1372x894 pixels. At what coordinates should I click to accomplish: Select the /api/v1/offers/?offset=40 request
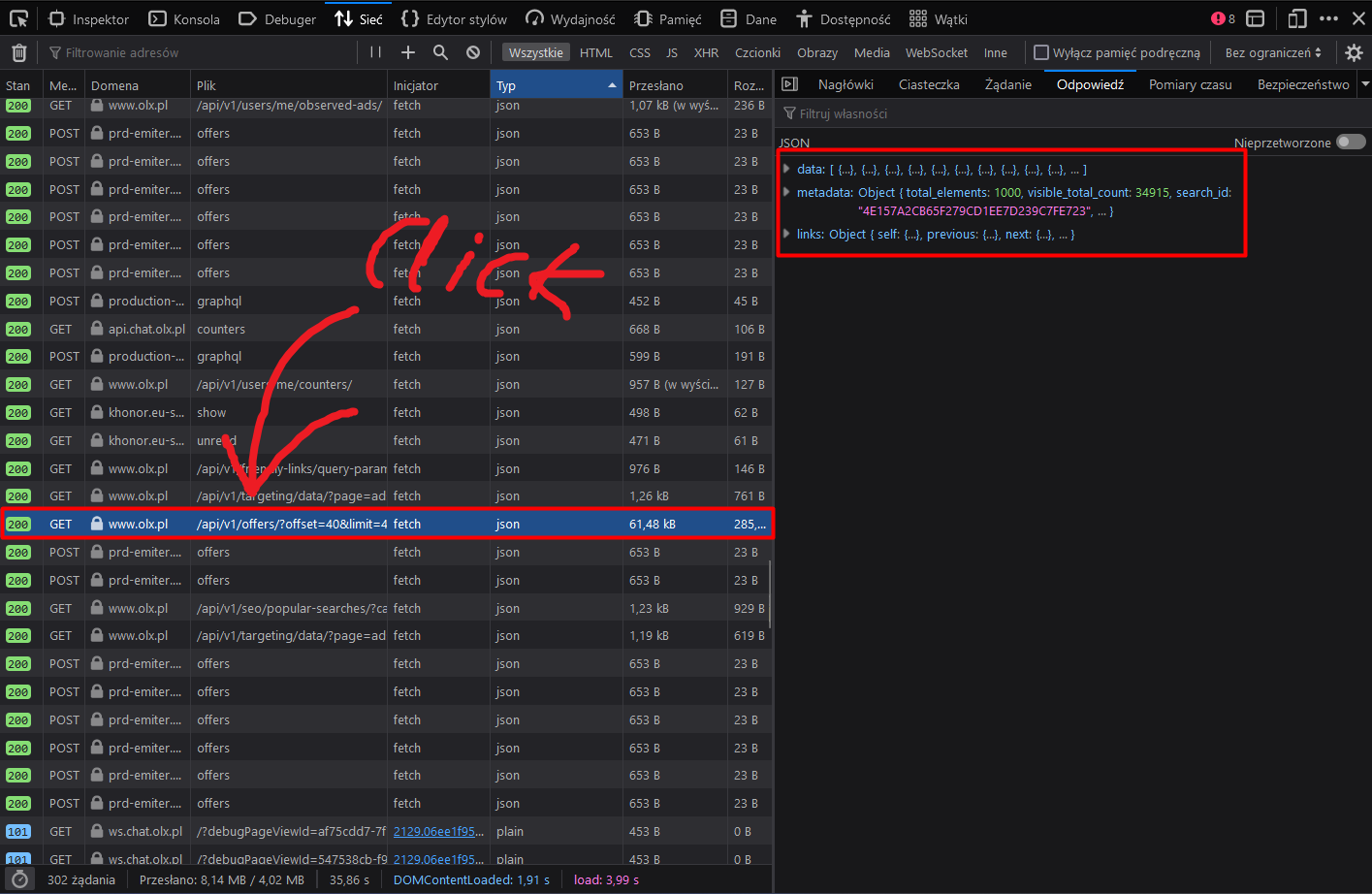coord(387,524)
